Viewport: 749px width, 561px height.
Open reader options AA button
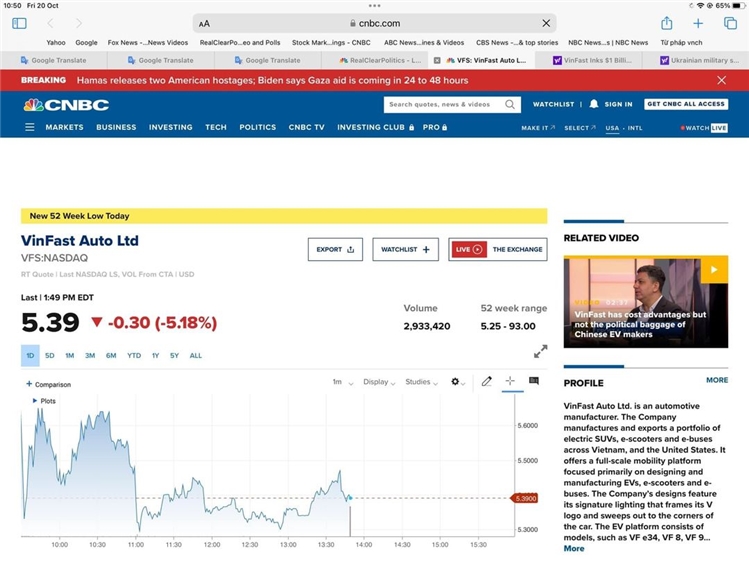204,23
